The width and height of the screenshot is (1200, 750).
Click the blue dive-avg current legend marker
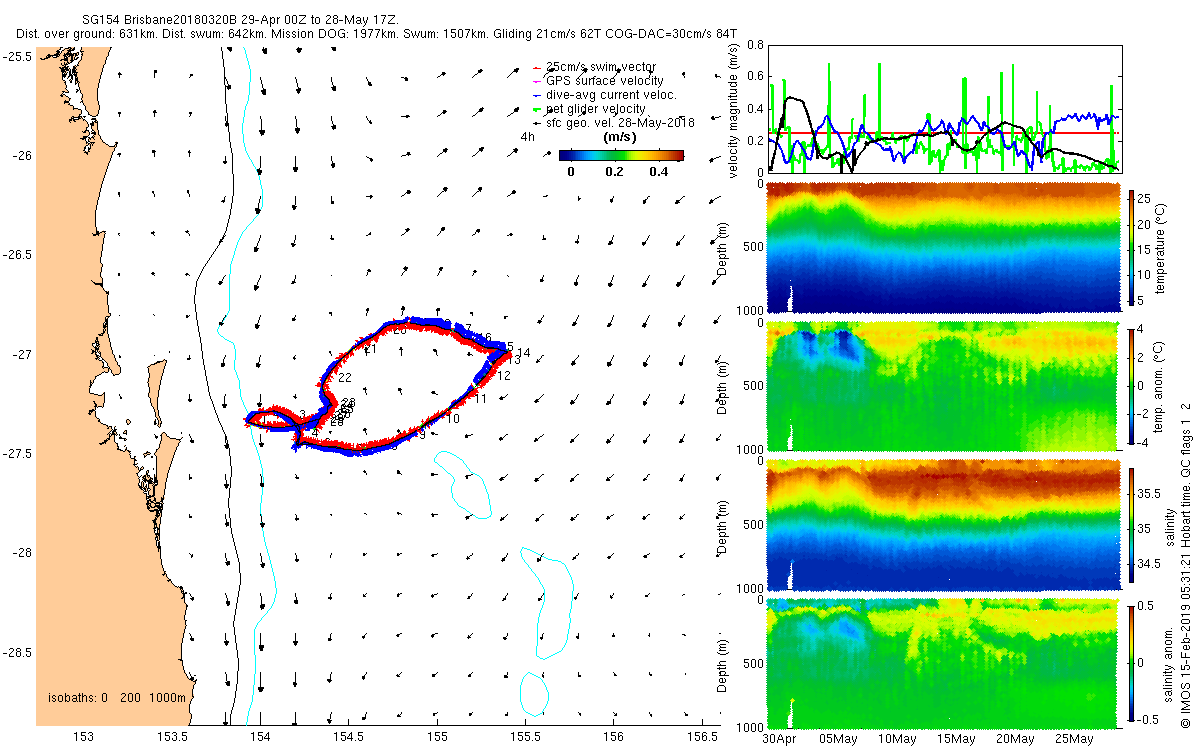(x=537, y=94)
